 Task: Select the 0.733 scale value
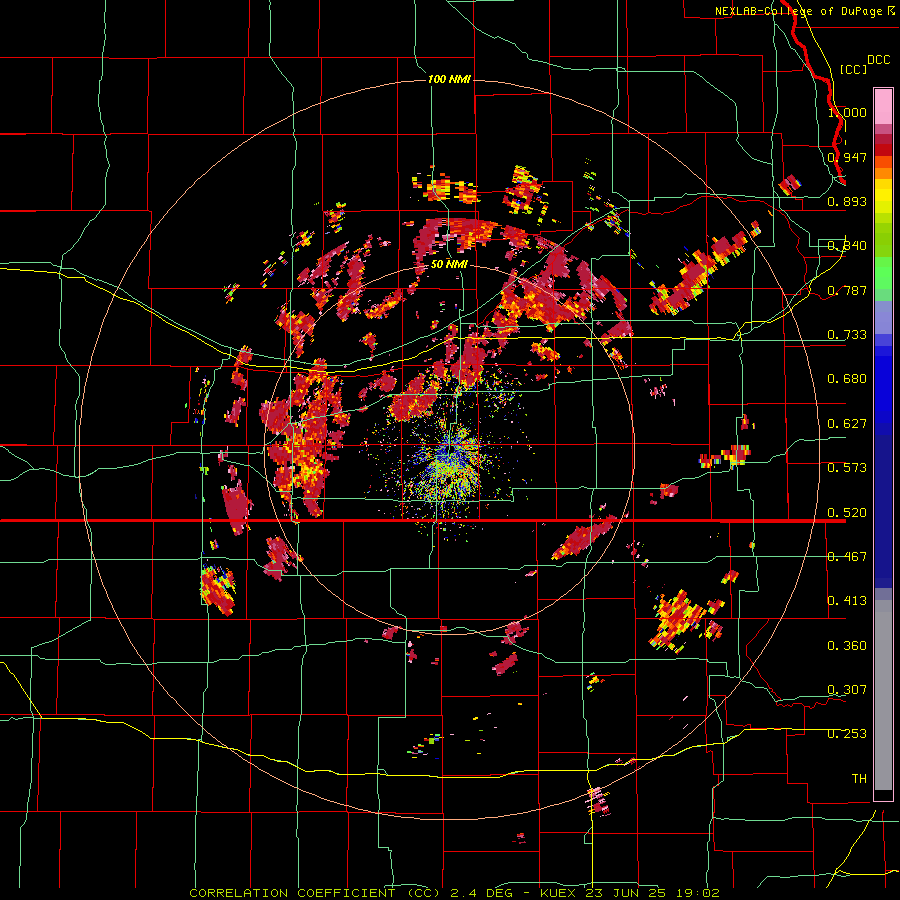click(847, 335)
